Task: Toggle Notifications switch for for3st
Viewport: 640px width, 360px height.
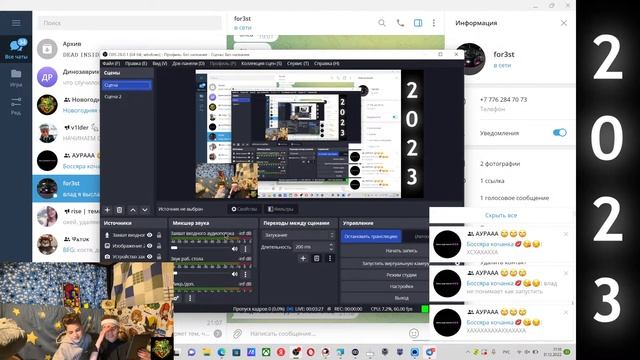Action: (x=560, y=133)
